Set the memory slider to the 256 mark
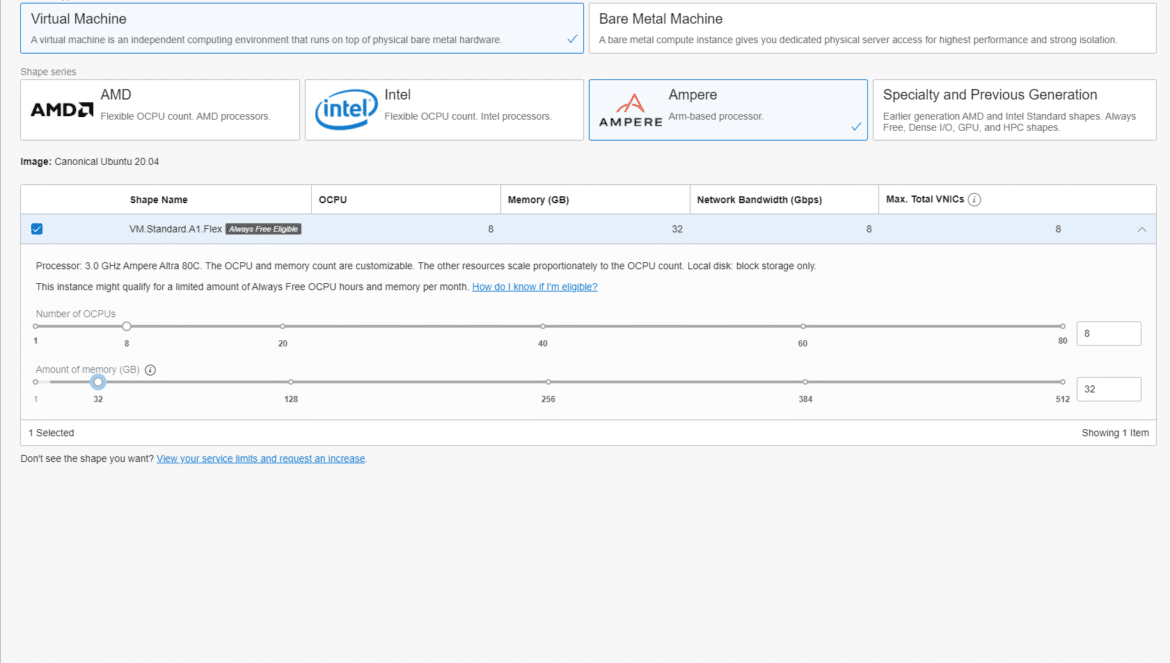The width and height of the screenshot is (1170, 663). point(548,382)
